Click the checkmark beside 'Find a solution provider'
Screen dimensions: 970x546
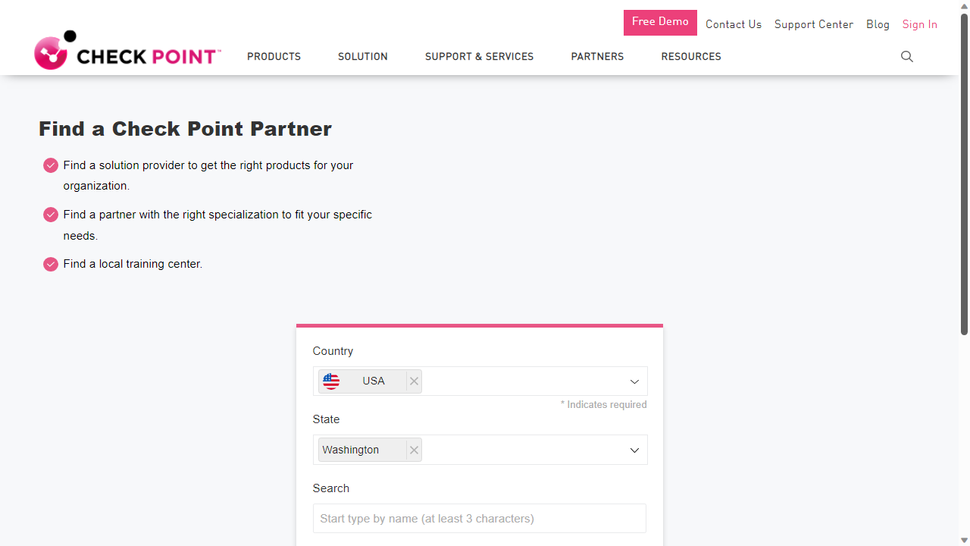pos(51,165)
